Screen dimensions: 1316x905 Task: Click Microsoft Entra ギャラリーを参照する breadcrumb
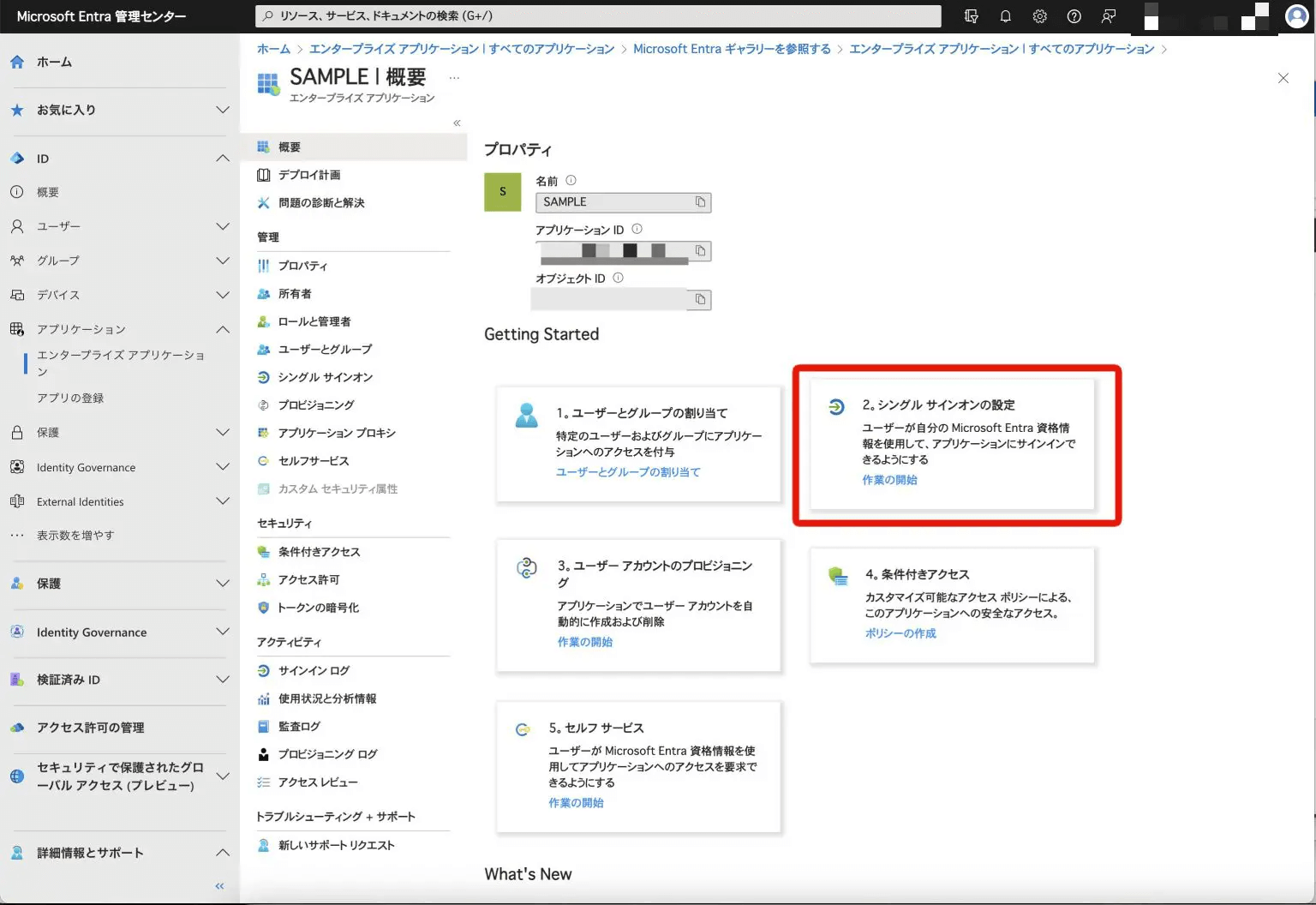(732, 49)
